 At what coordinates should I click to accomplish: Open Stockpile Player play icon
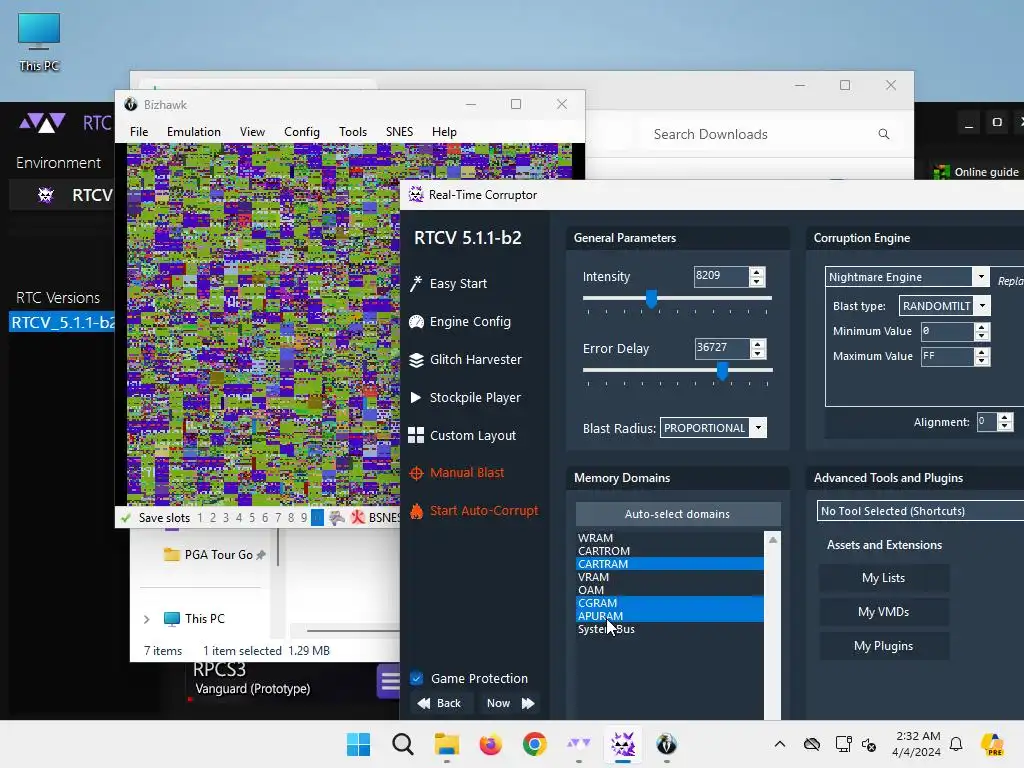click(x=415, y=397)
